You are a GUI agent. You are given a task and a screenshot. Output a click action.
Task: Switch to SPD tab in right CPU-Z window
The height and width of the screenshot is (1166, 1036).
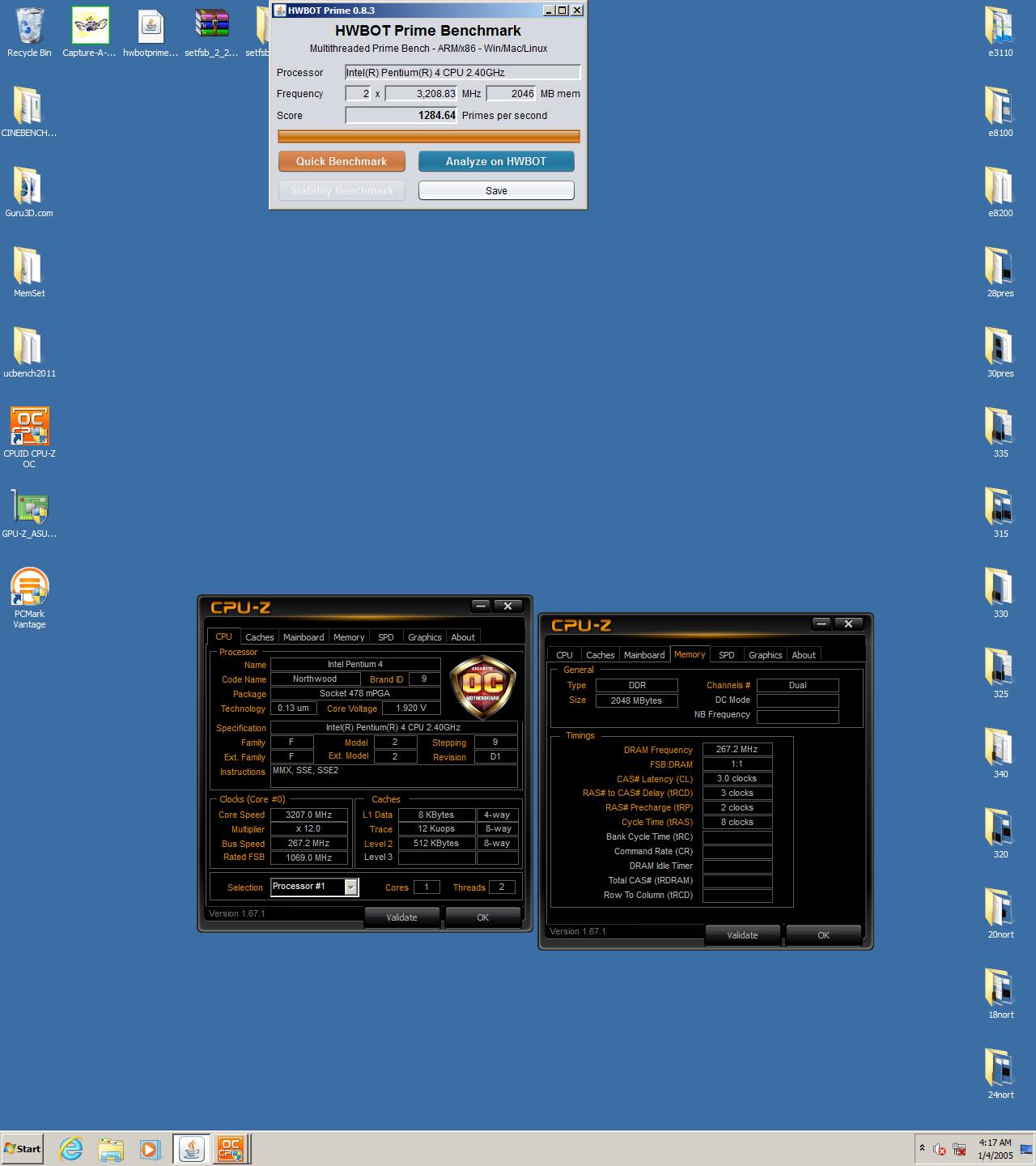pos(727,655)
